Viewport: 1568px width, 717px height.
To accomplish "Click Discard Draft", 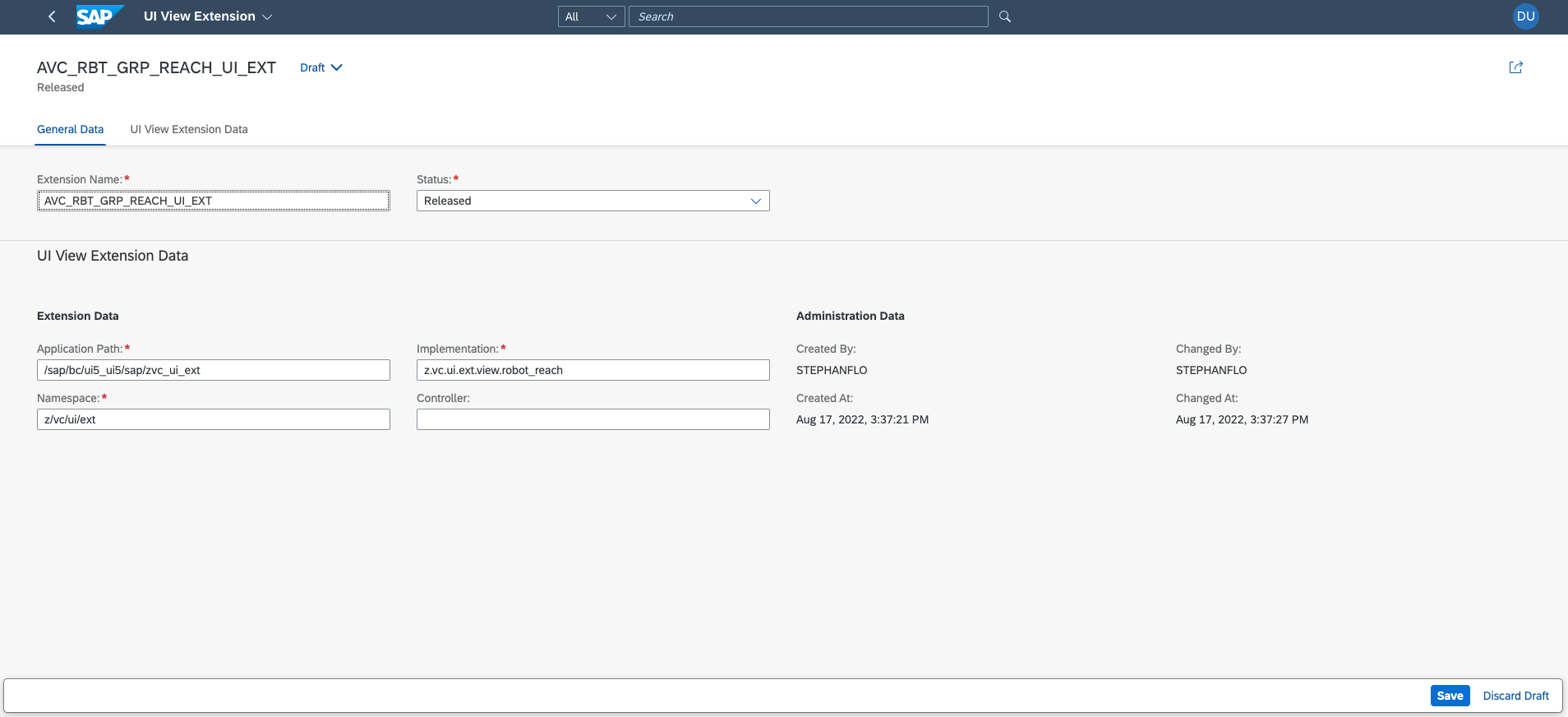I will click(x=1515, y=696).
